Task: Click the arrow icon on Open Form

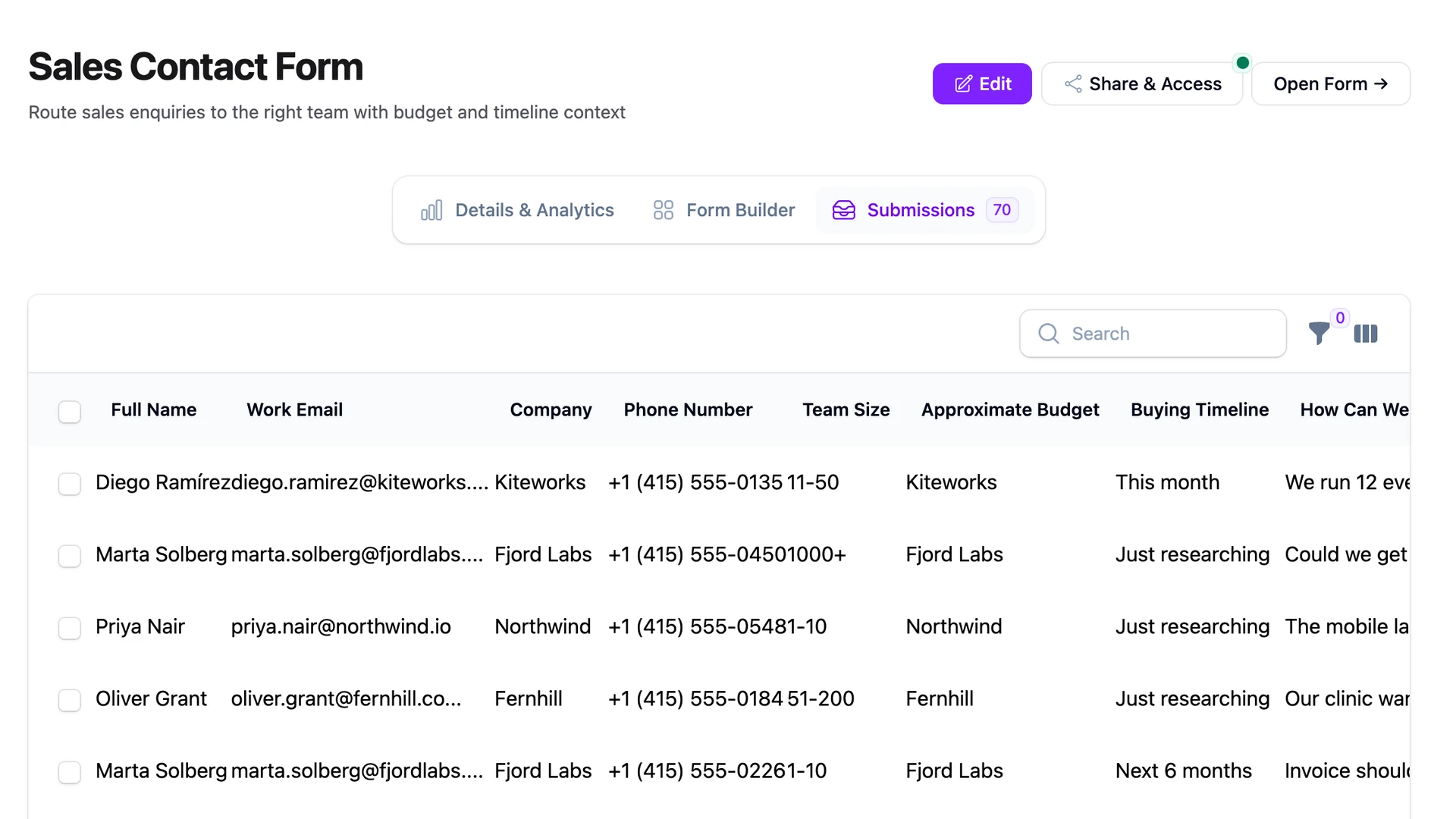Action: (x=1381, y=83)
